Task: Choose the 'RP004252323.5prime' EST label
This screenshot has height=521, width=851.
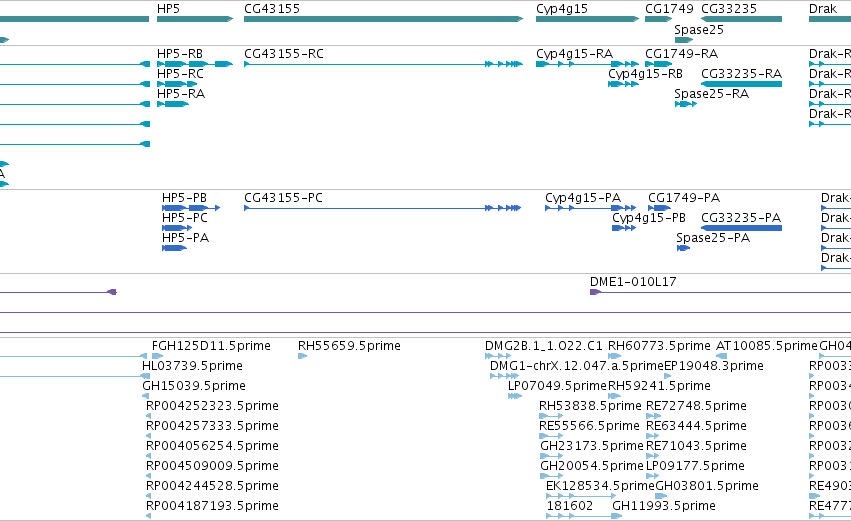Action: click(212, 406)
